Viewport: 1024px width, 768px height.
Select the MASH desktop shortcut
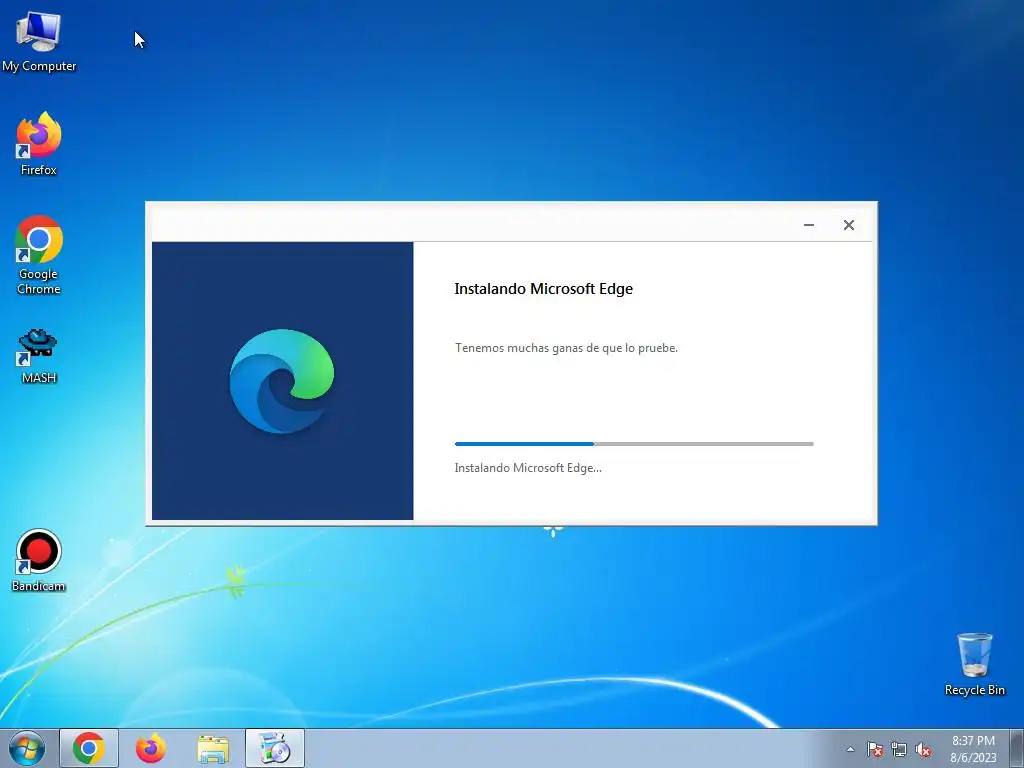point(39,356)
